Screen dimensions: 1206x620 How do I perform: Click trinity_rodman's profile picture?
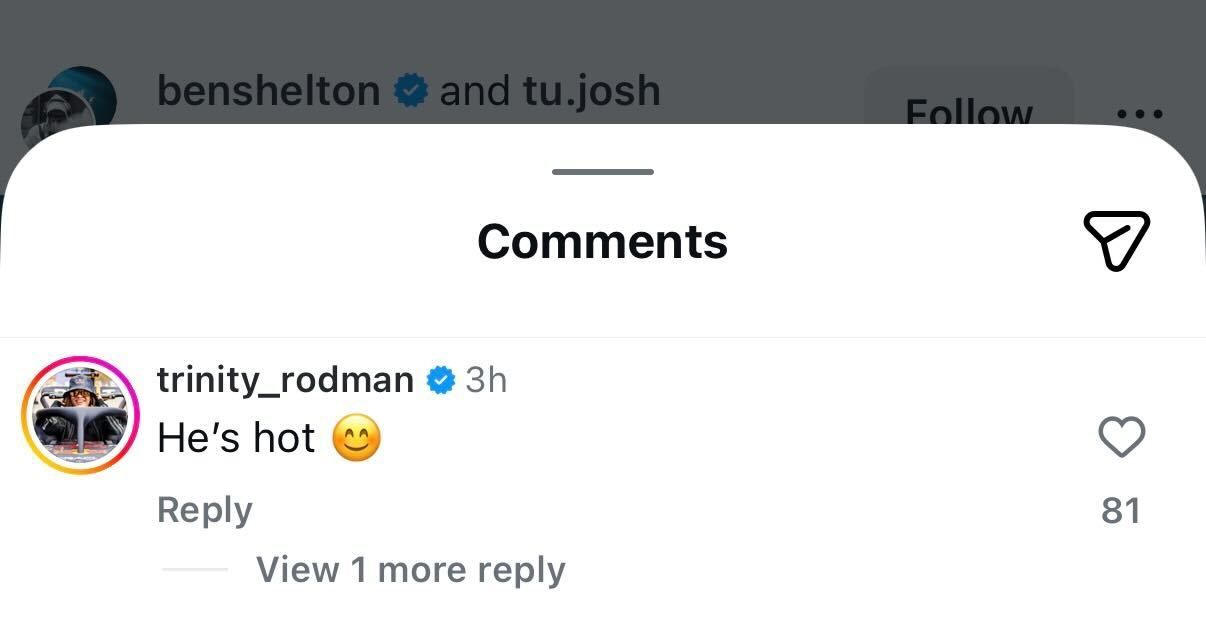pyautogui.click(x=79, y=415)
